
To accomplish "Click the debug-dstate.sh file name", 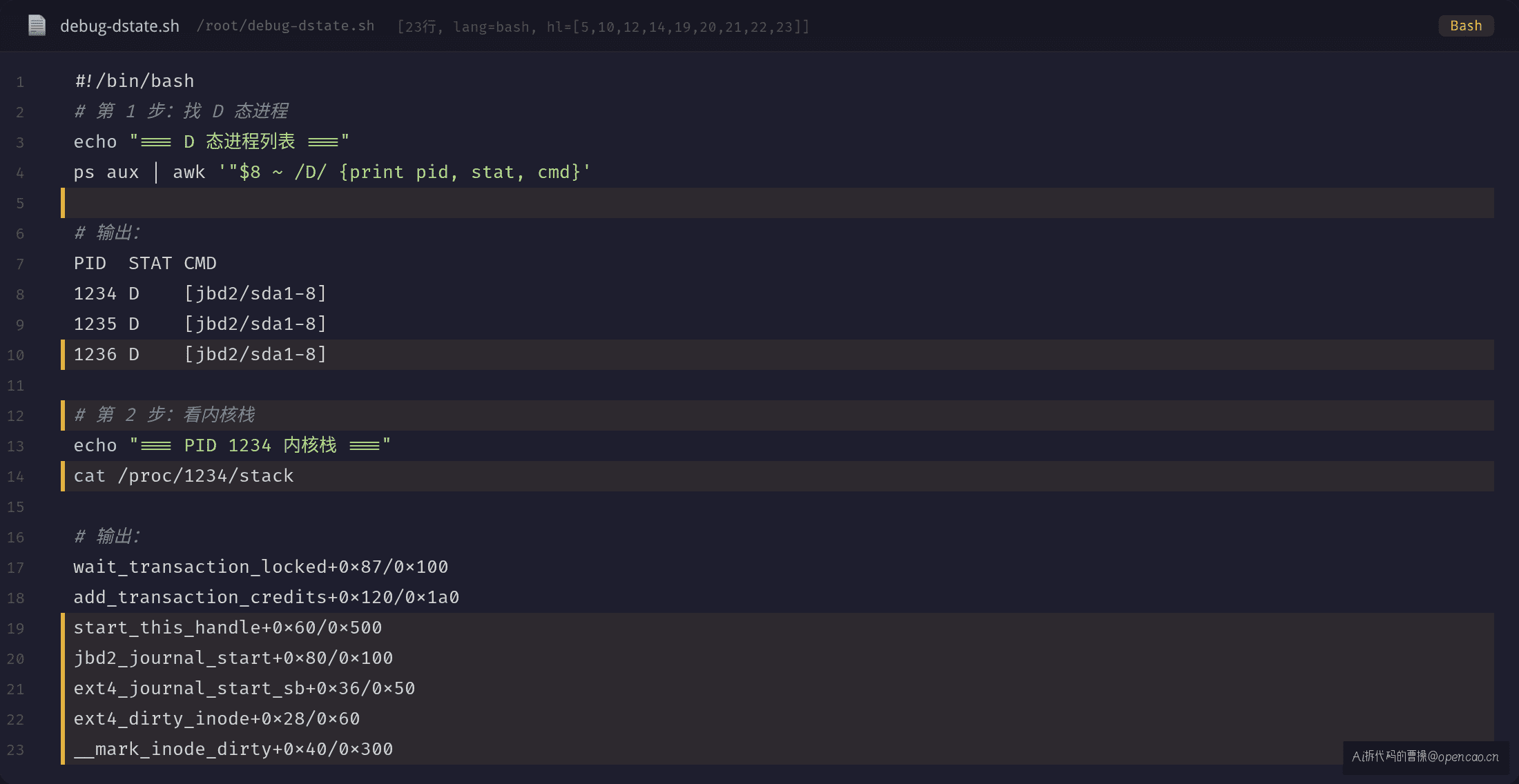I will coord(119,26).
